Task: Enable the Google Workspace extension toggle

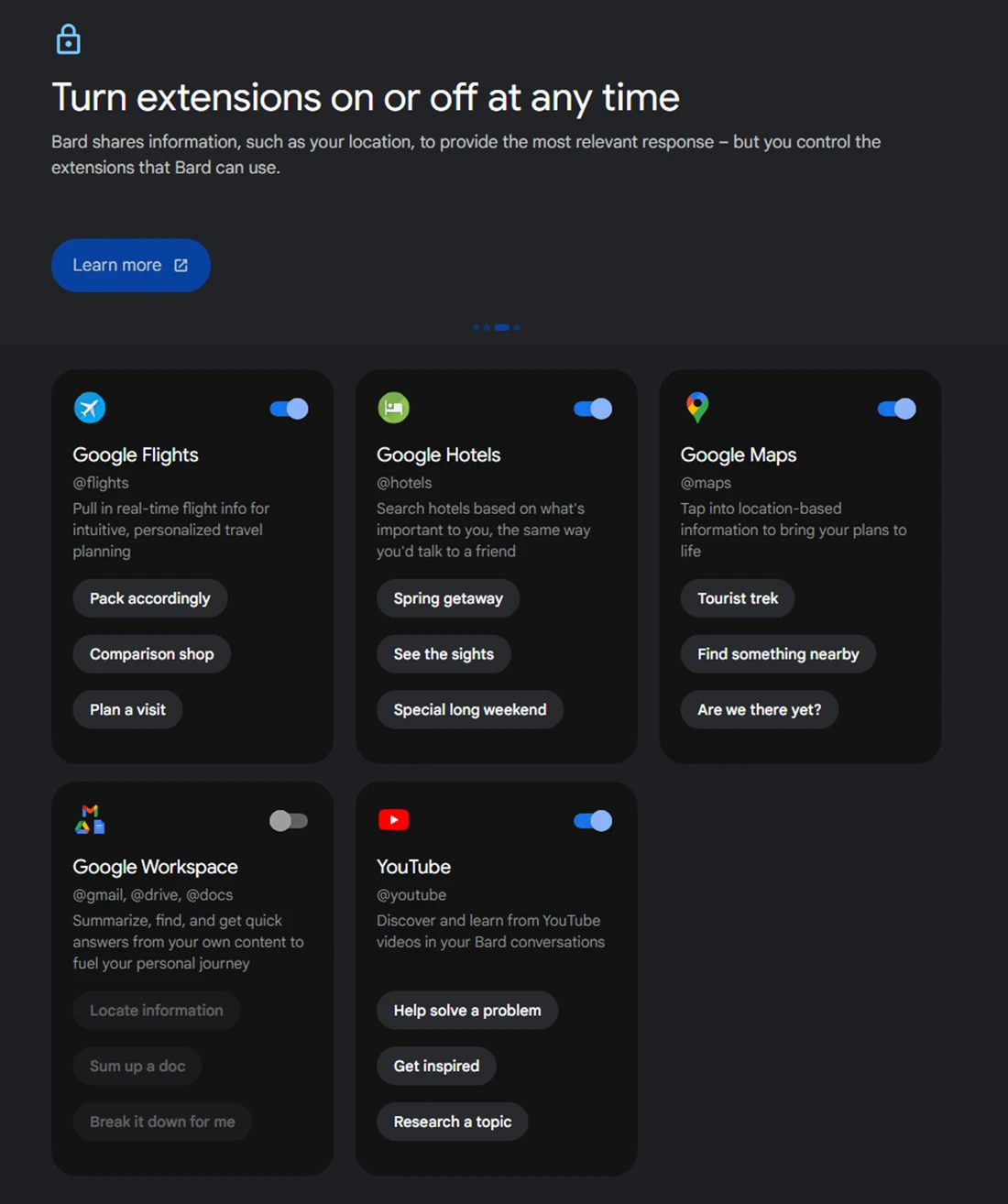Action: coord(289,820)
